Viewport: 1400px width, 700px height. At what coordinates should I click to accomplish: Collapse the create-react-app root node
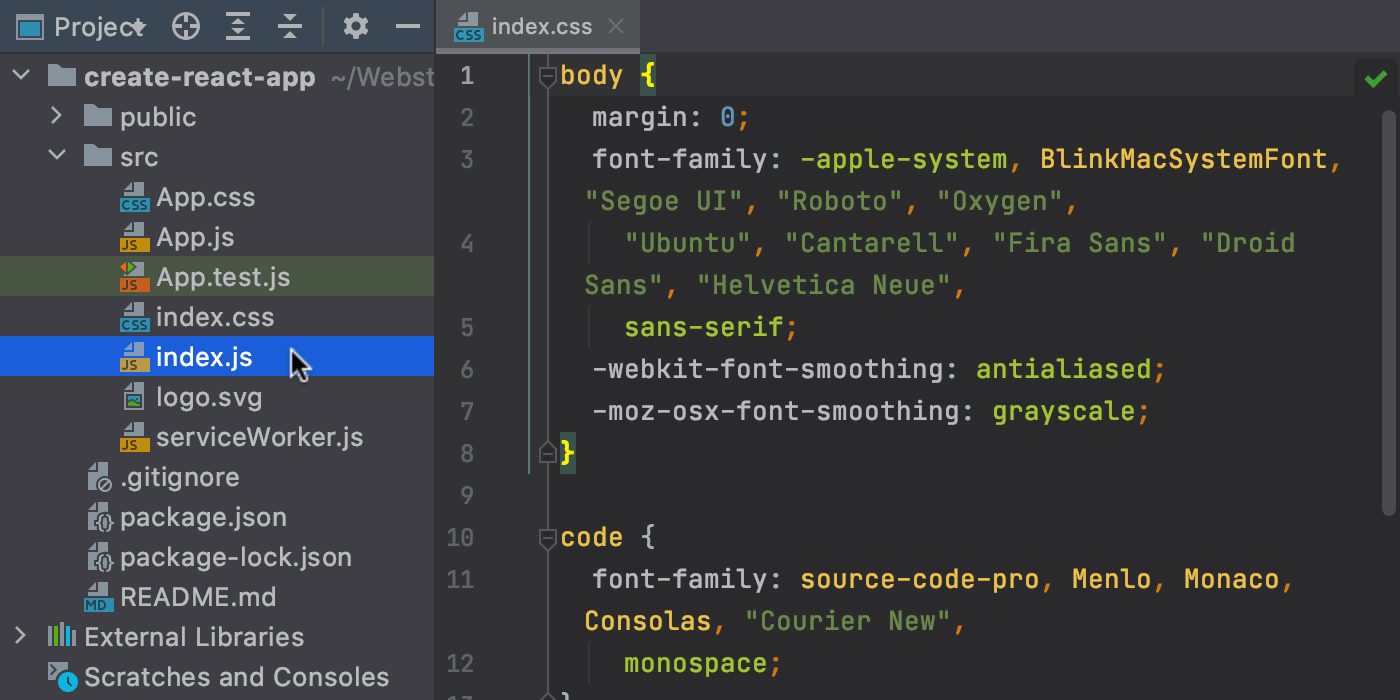point(20,76)
